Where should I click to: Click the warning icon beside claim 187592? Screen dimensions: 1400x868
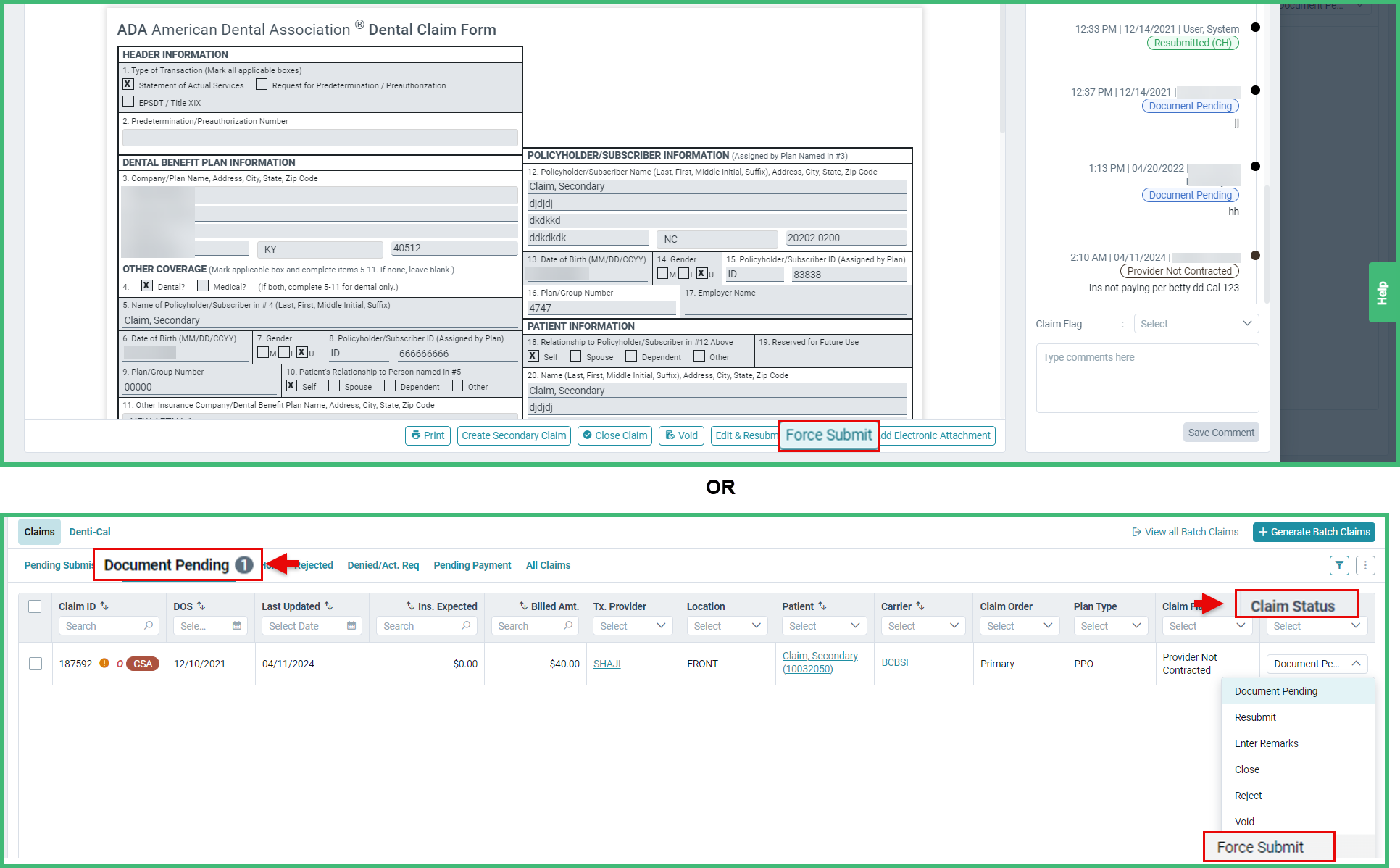click(105, 663)
